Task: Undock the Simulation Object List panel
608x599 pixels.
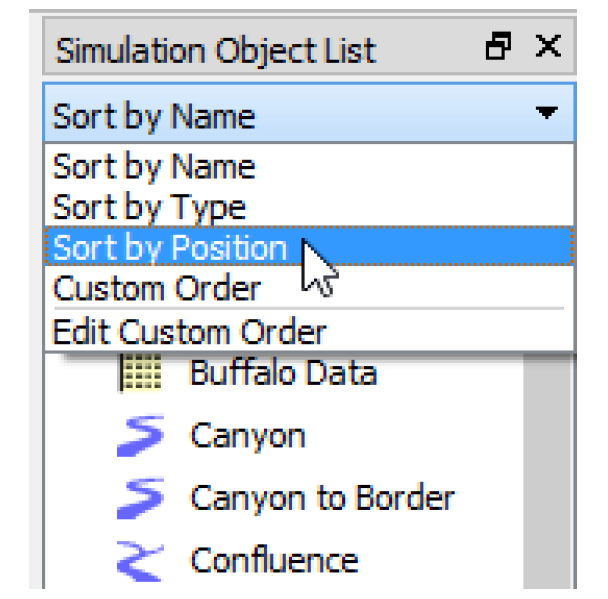Action: (x=498, y=46)
